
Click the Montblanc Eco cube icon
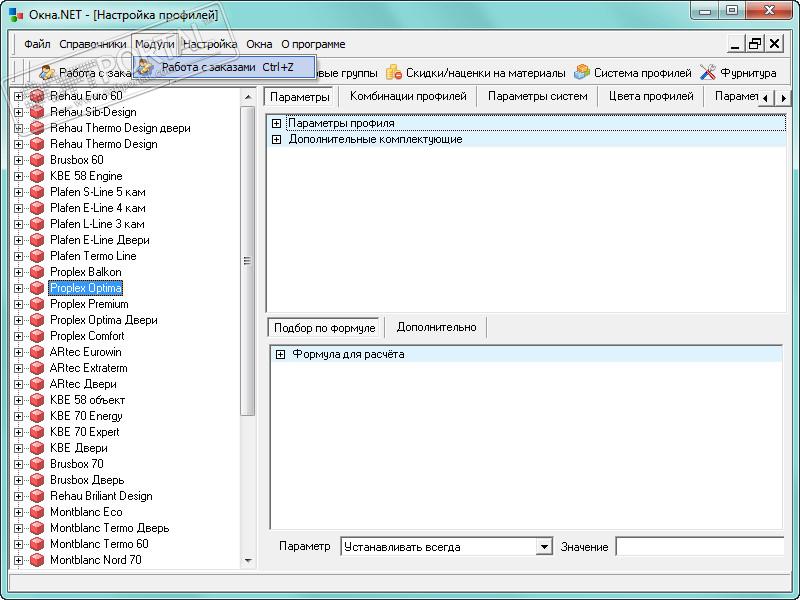click(37, 512)
